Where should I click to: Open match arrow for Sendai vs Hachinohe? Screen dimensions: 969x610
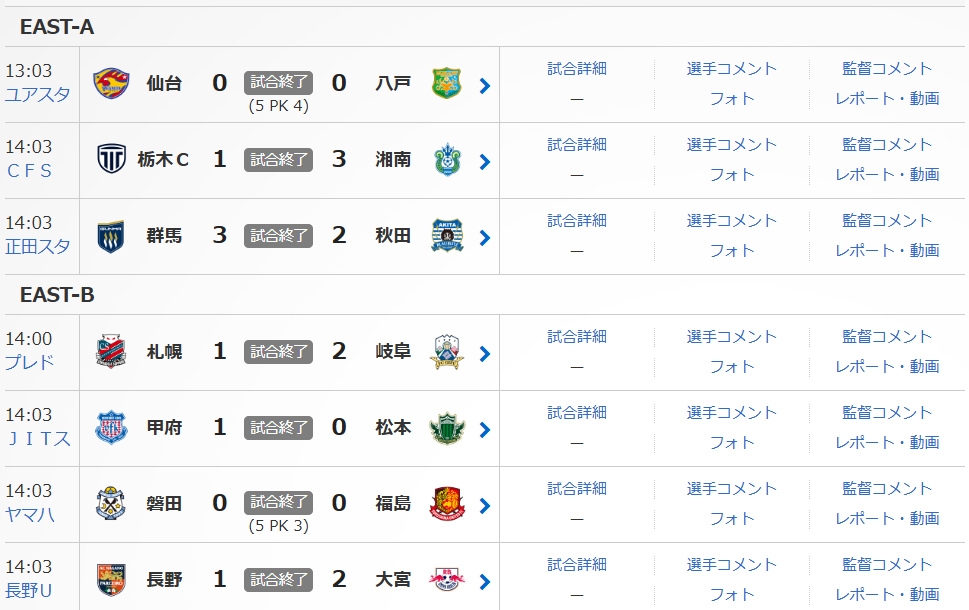485,86
